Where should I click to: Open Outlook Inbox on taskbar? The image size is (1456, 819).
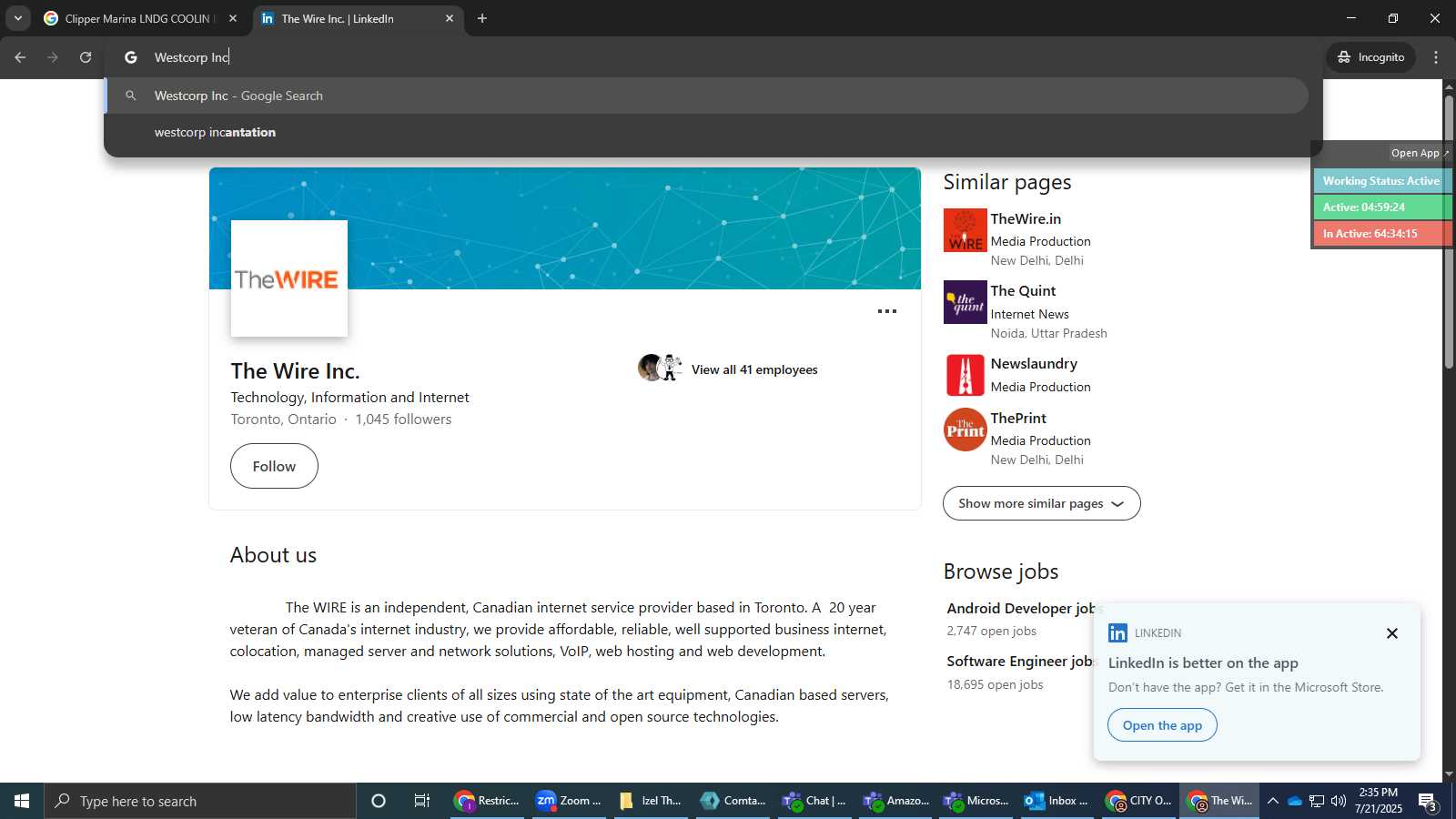pyautogui.click(x=1057, y=801)
